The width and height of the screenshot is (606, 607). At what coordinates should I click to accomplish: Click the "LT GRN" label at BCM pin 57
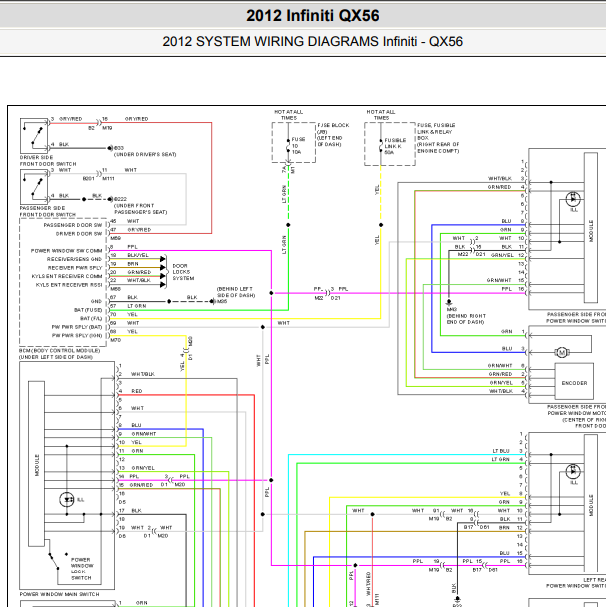tap(137, 306)
